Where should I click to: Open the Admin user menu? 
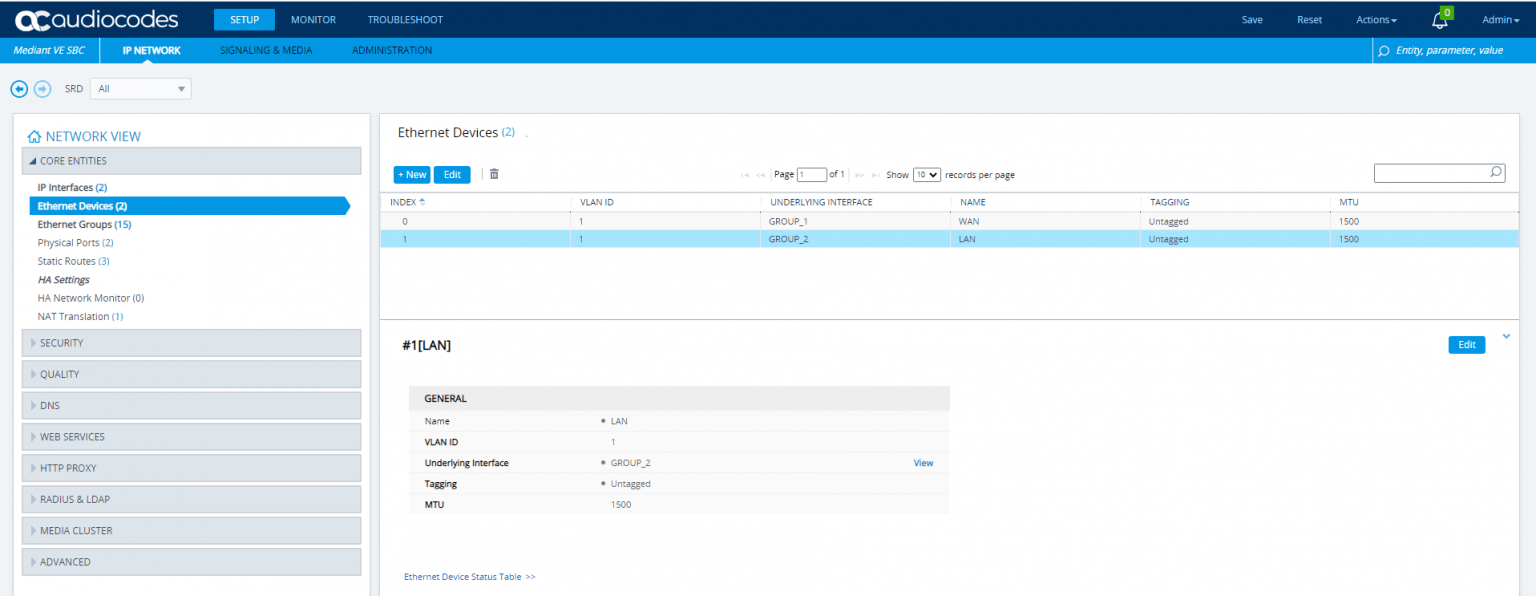pos(1500,20)
